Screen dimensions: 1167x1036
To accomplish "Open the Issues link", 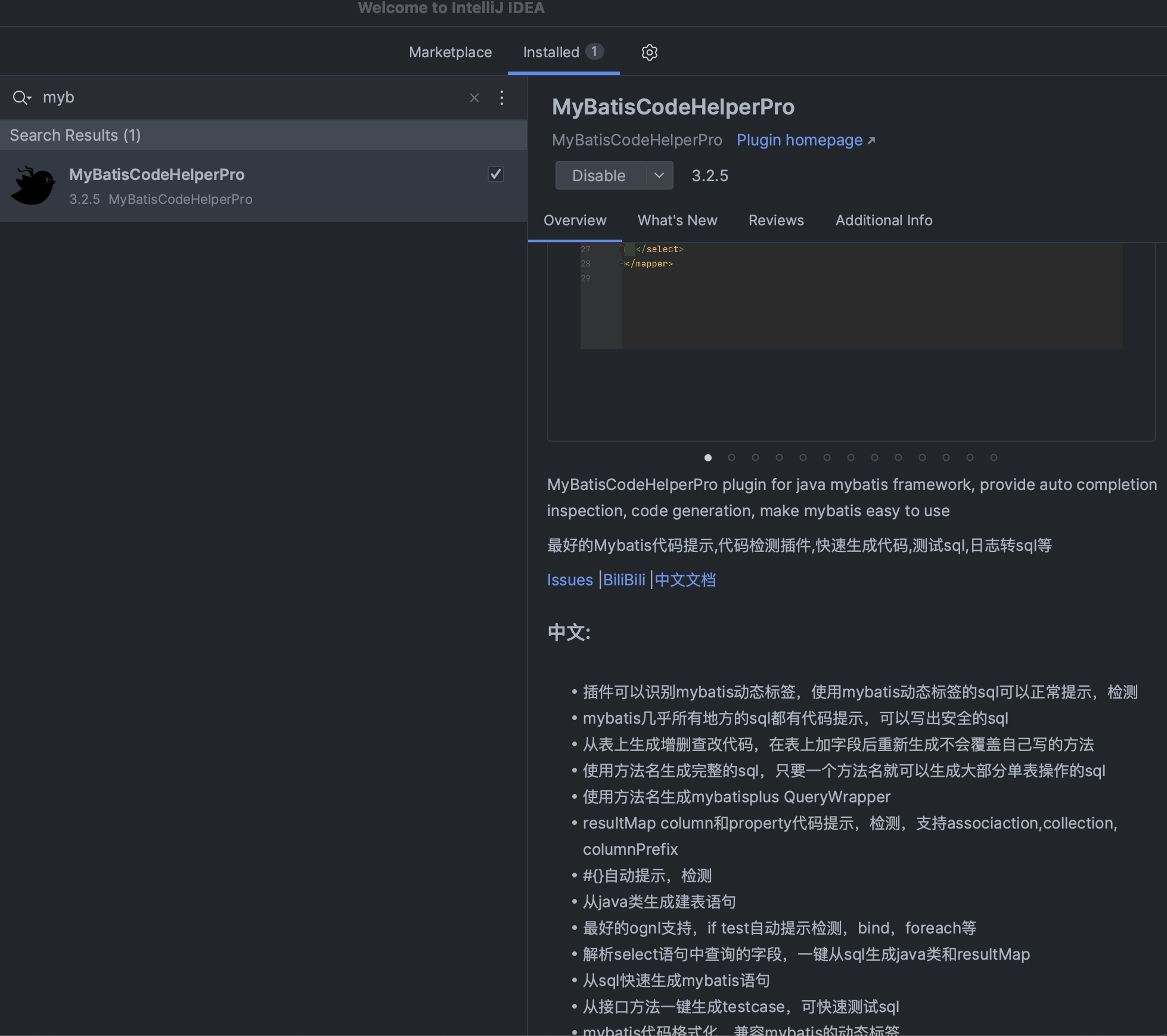I will click(570, 580).
